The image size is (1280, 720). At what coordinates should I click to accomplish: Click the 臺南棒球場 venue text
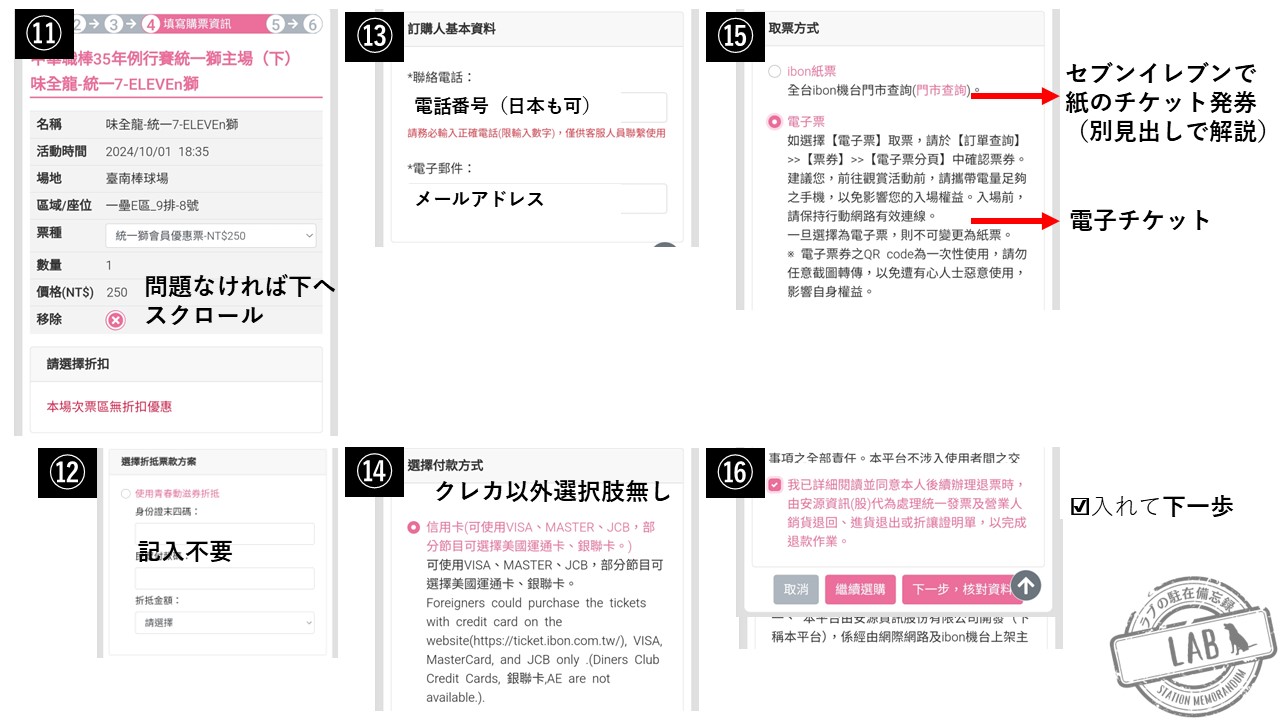click(x=137, y=178)
